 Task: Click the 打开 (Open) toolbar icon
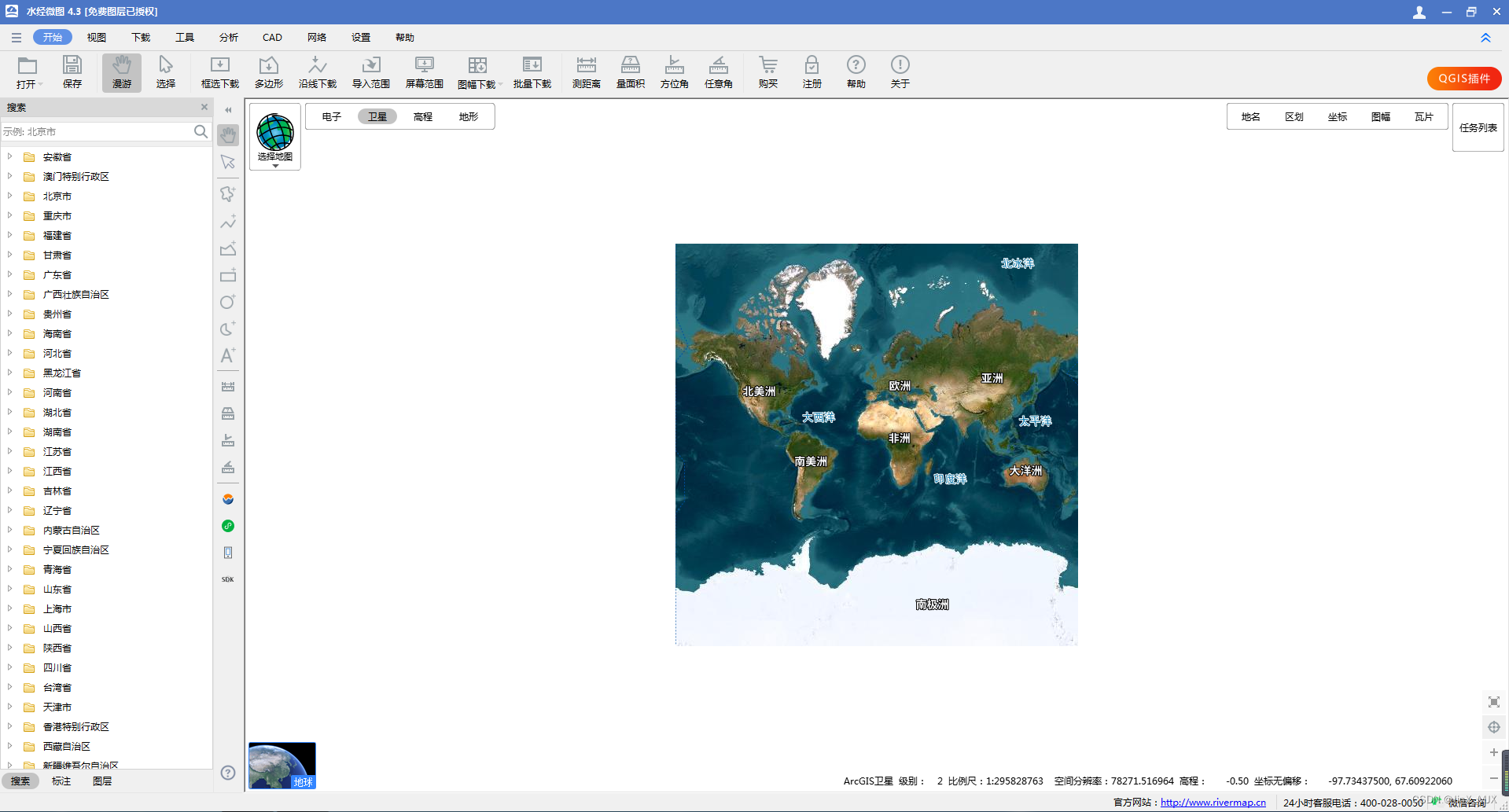pos(28,72)
